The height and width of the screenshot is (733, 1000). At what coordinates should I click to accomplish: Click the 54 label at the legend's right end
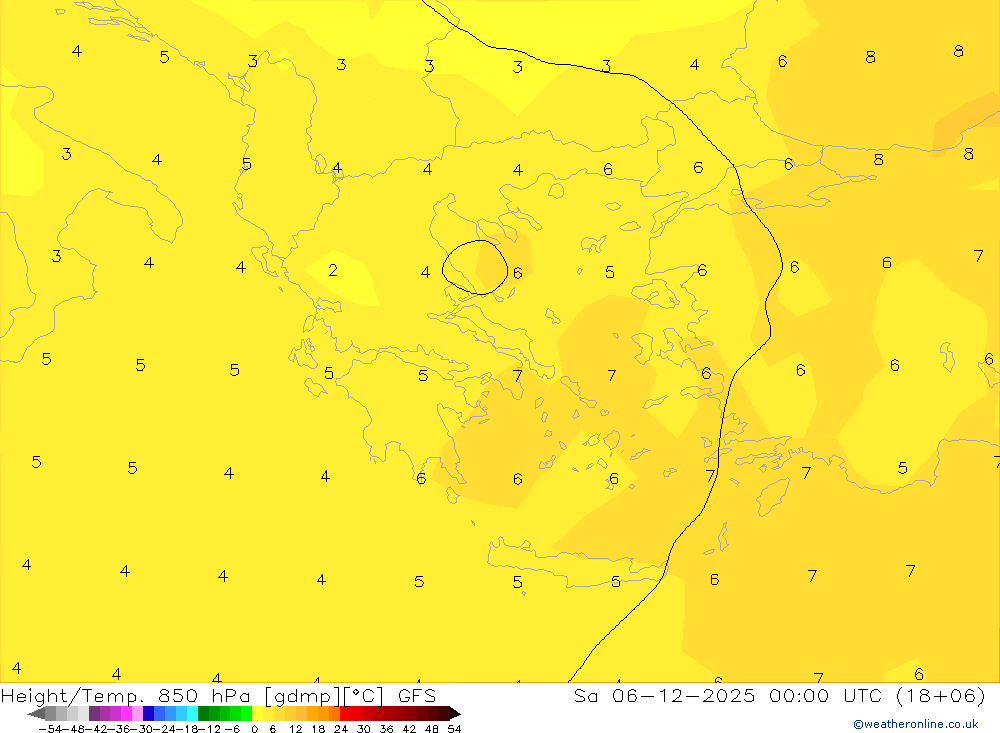tap(454, 729)
